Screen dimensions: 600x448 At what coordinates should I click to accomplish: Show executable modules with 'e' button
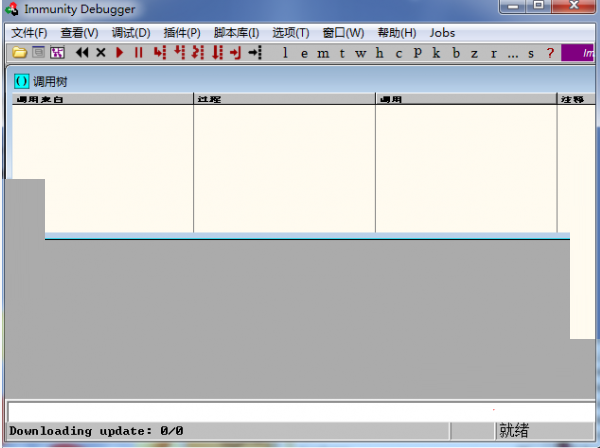coord(304,54)
